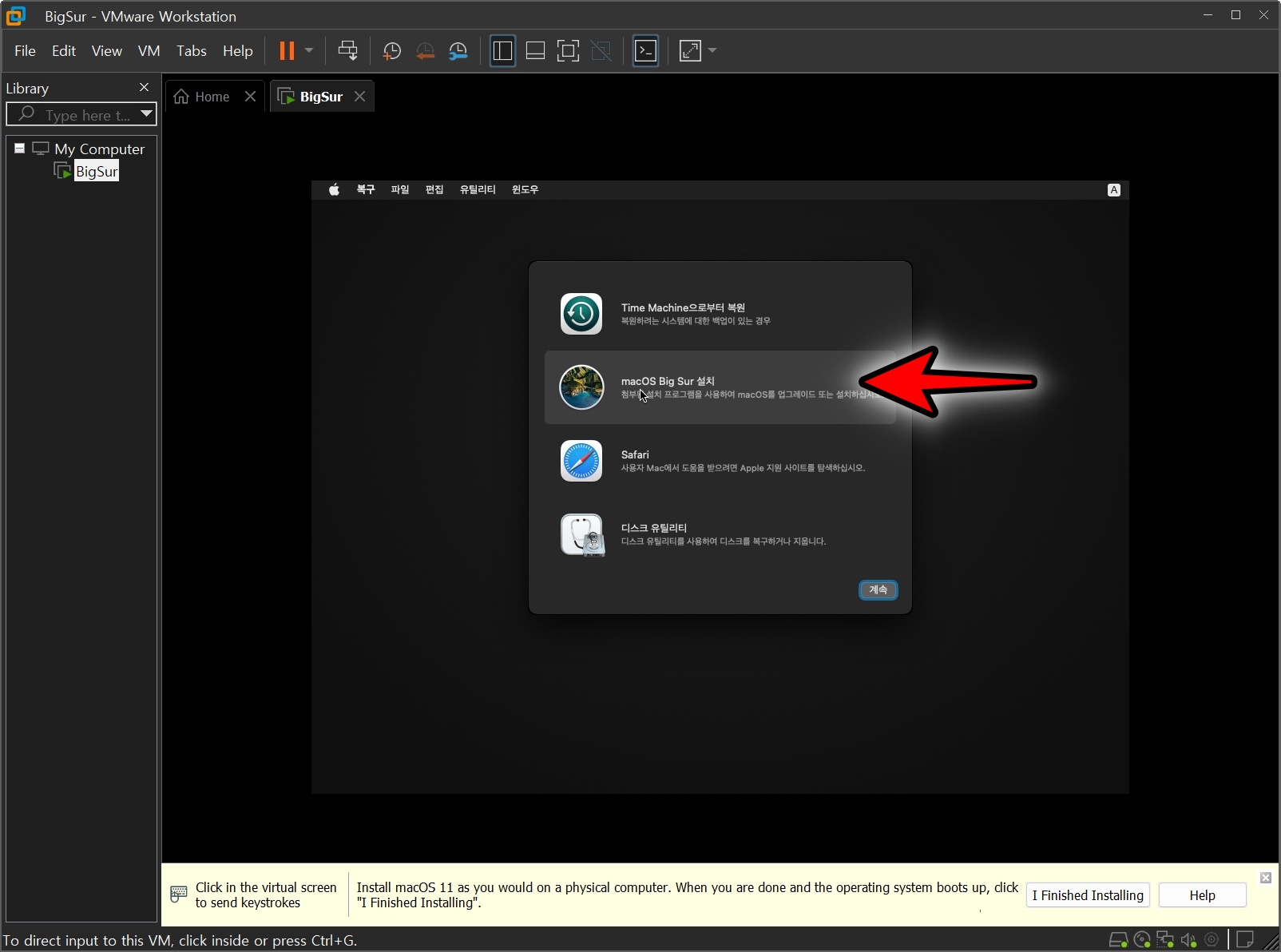The width and height of the screenshot is (1281, 952).
Task: Close the Home tab
Action: pos(251,97)
